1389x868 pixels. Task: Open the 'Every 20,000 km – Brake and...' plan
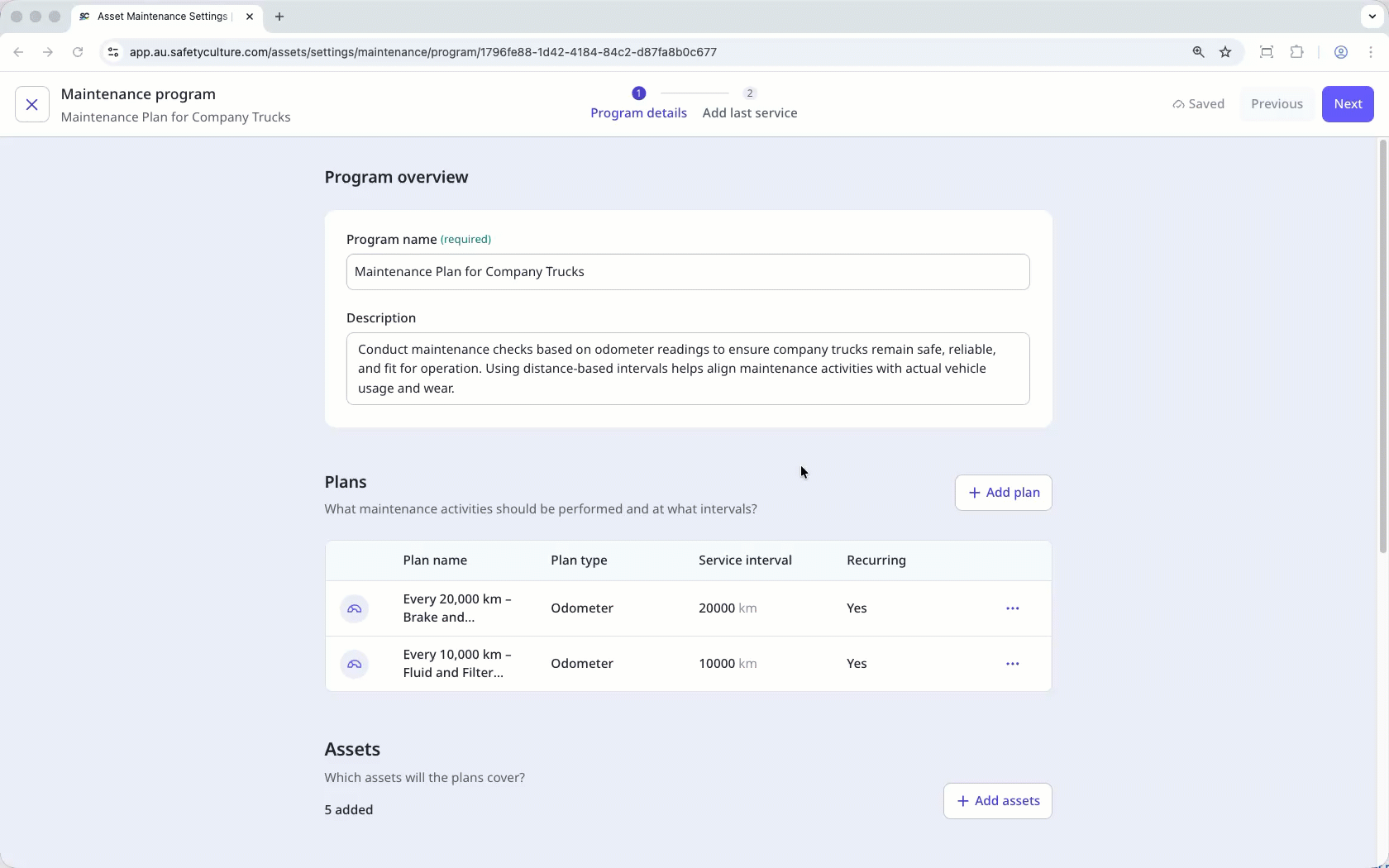(457, 608)
